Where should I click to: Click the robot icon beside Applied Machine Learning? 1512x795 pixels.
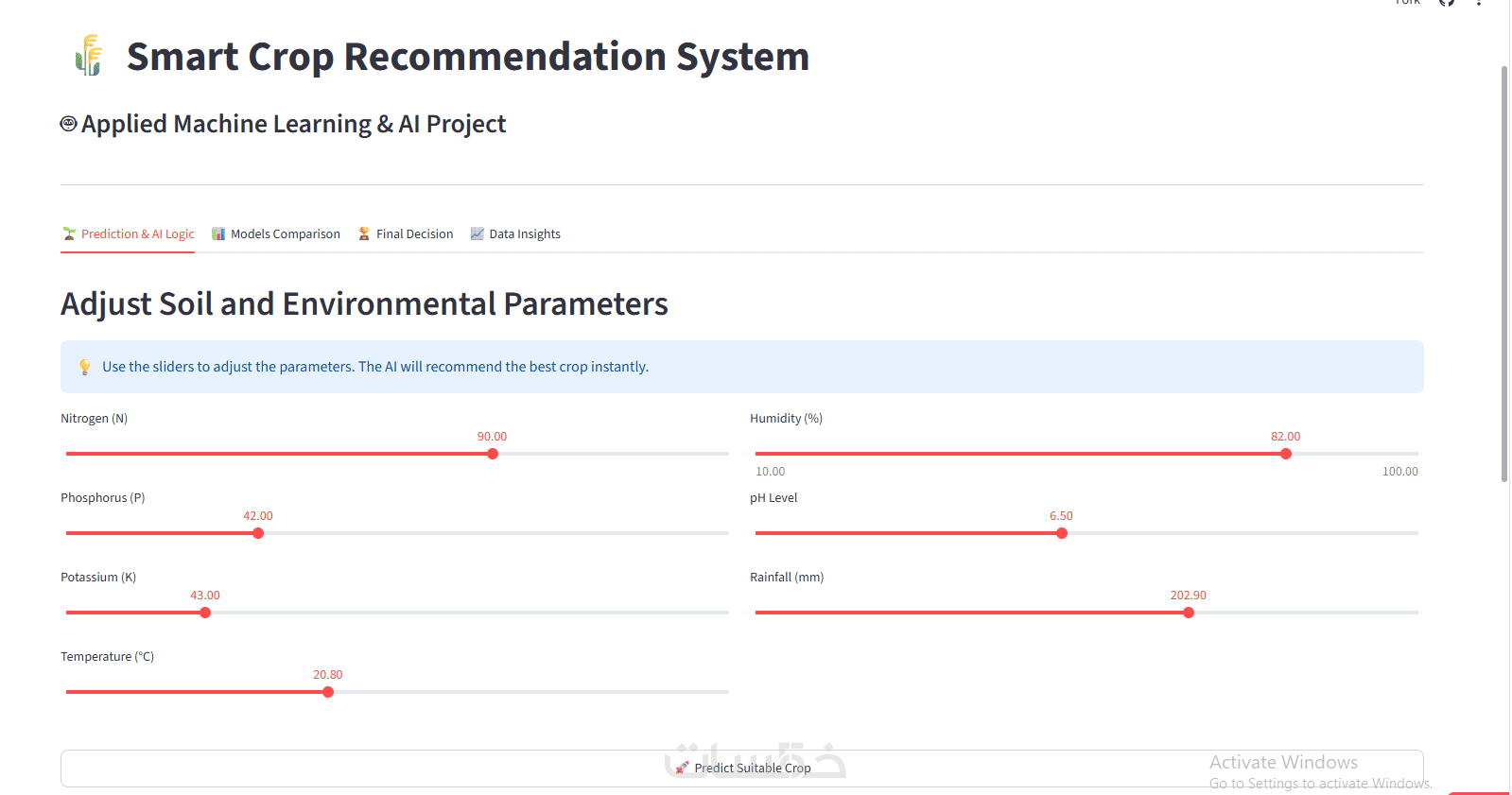69,124
